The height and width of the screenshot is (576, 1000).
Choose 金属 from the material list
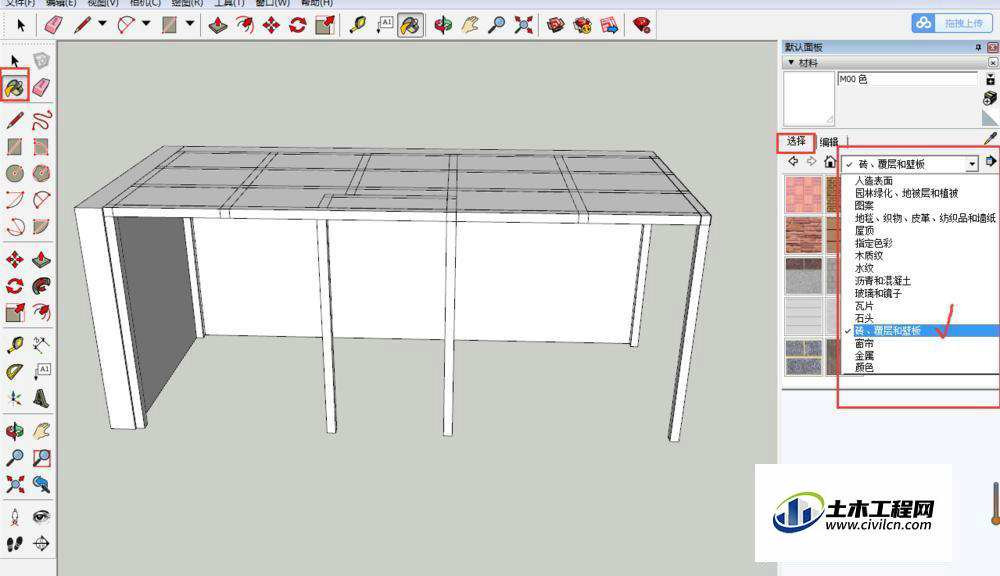coord(864,355)
